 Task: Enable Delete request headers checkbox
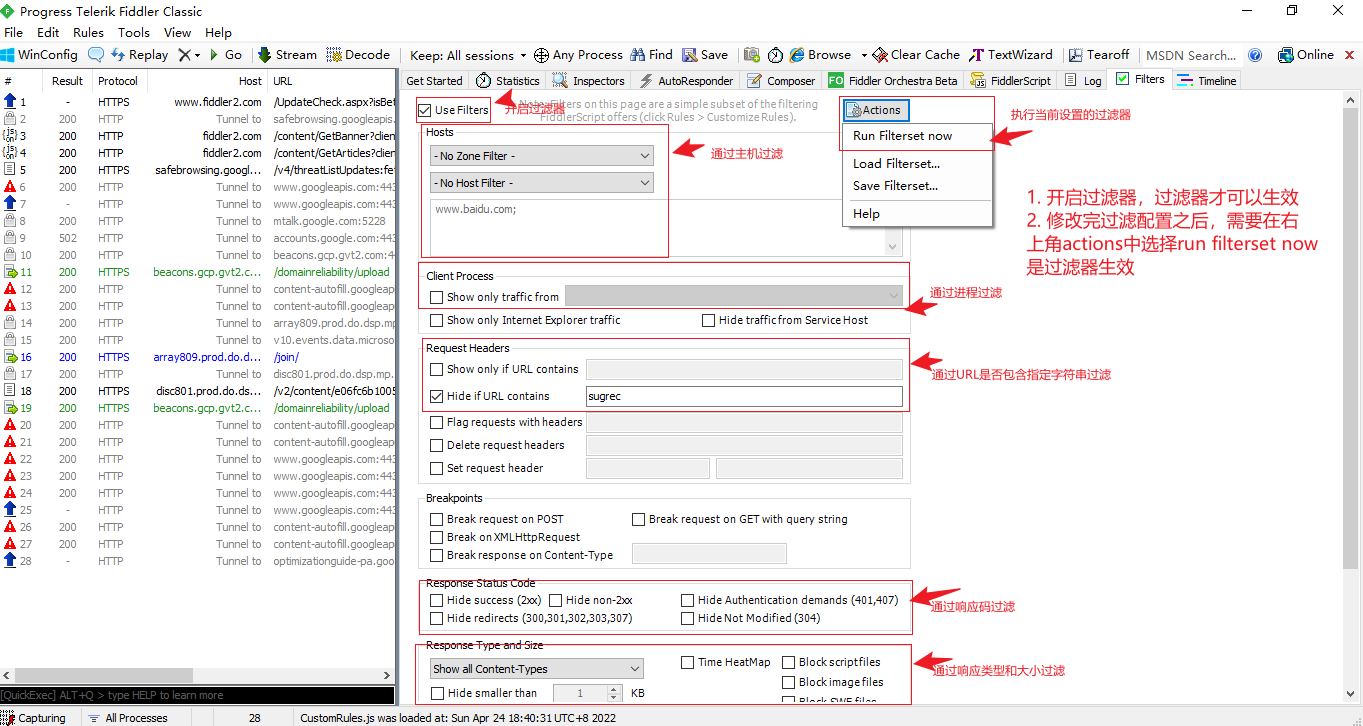pos(436,445)
